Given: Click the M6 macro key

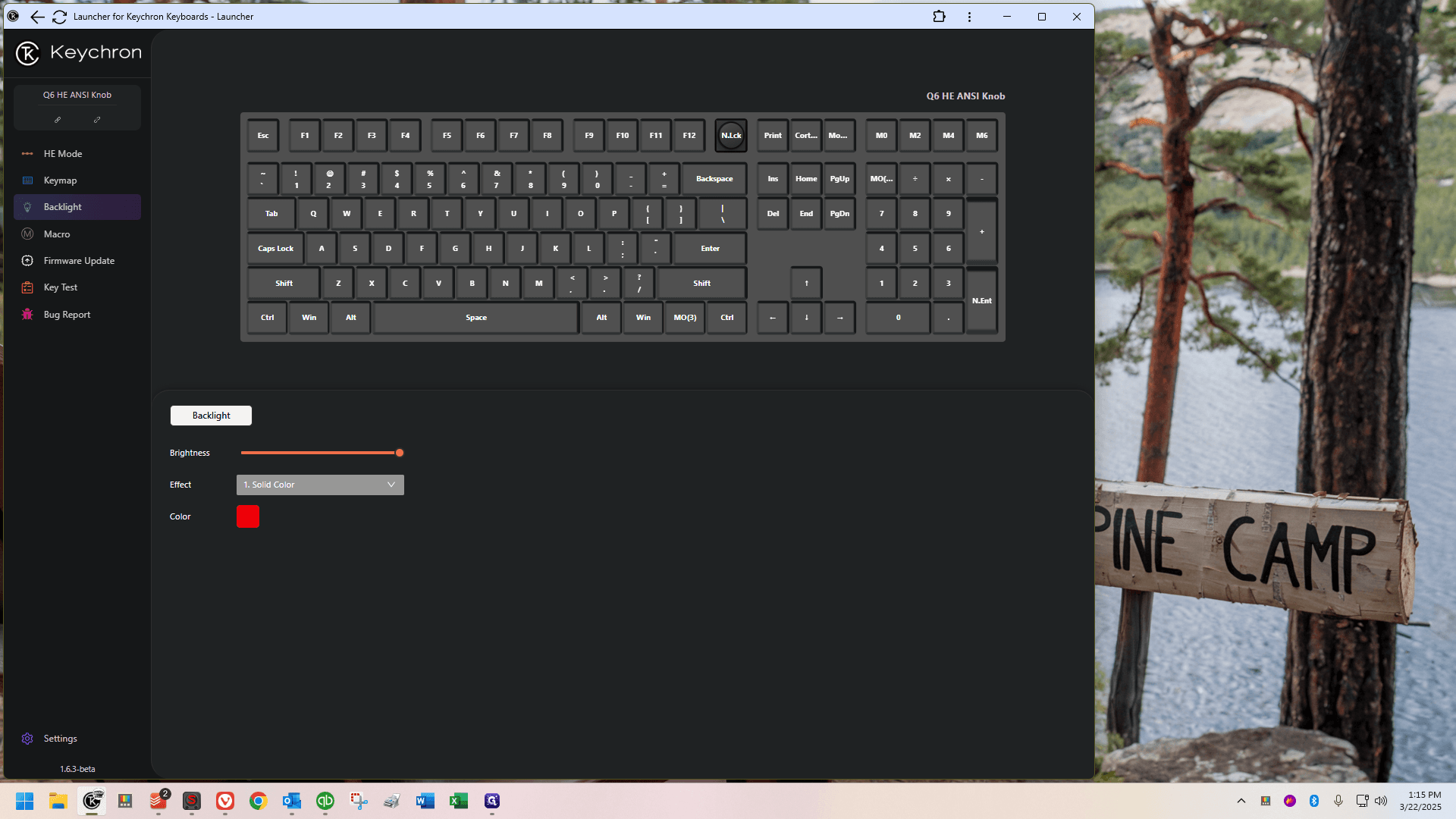Looking at the screenshot, I should (982, 136).
